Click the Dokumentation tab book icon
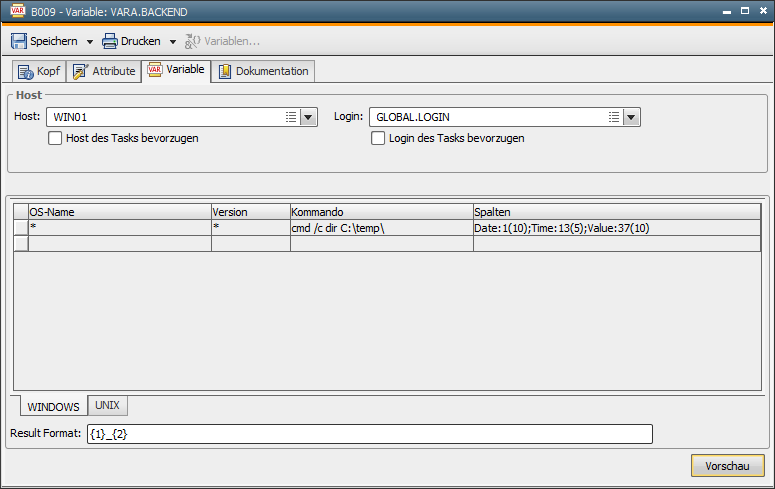775x489 pixels. pyautogui.click(x=225, y=71)
